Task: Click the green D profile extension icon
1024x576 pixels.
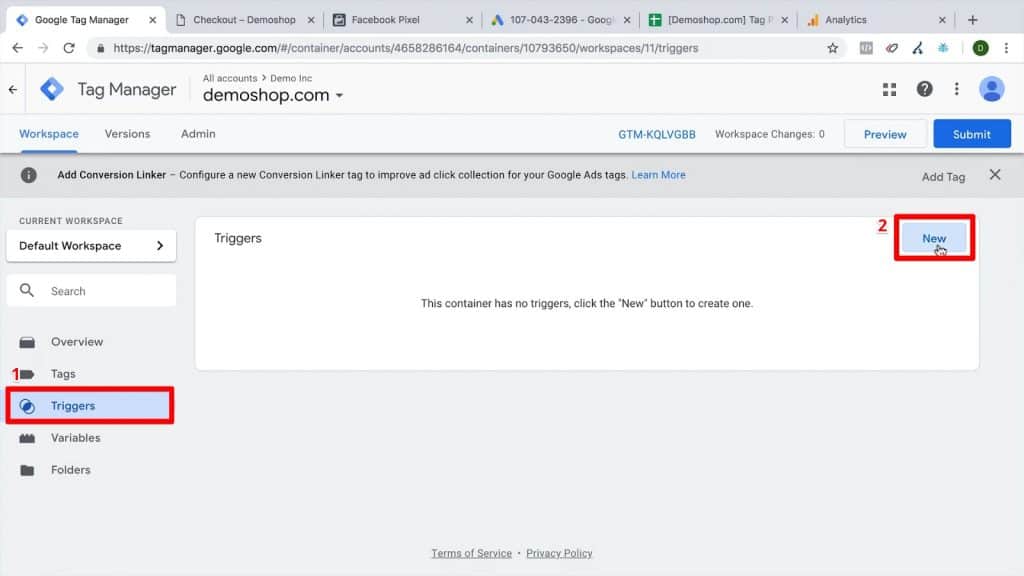Action: (x=980, y=48)
